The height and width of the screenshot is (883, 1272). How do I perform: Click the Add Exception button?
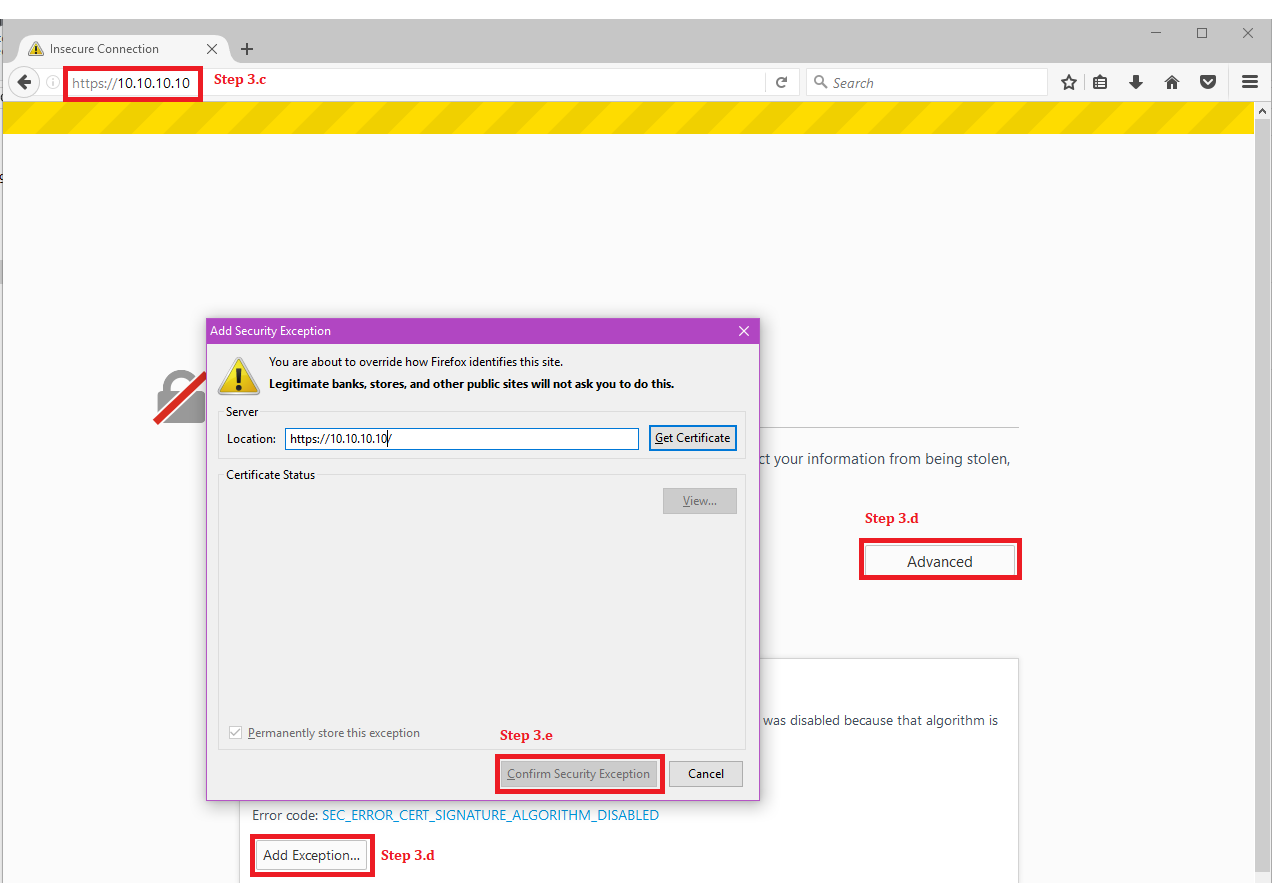tap(311, 855)
